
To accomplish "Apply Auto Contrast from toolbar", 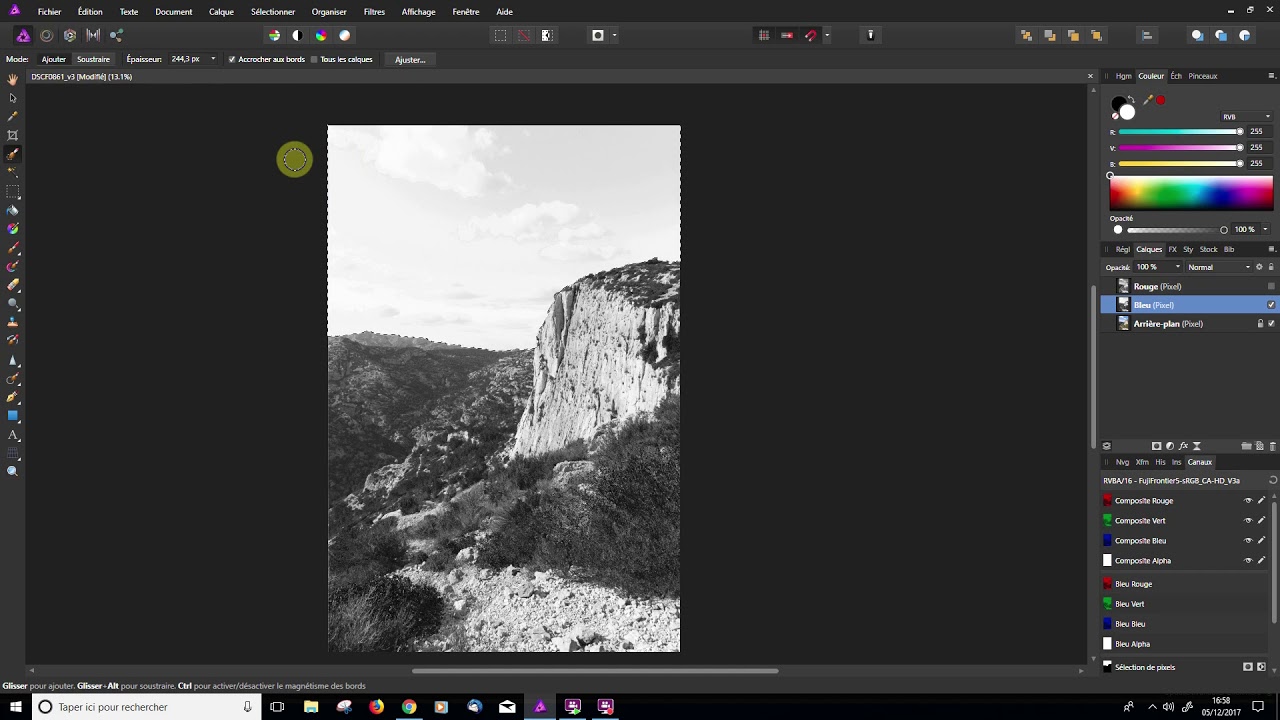I will click(x=297, y=35).
